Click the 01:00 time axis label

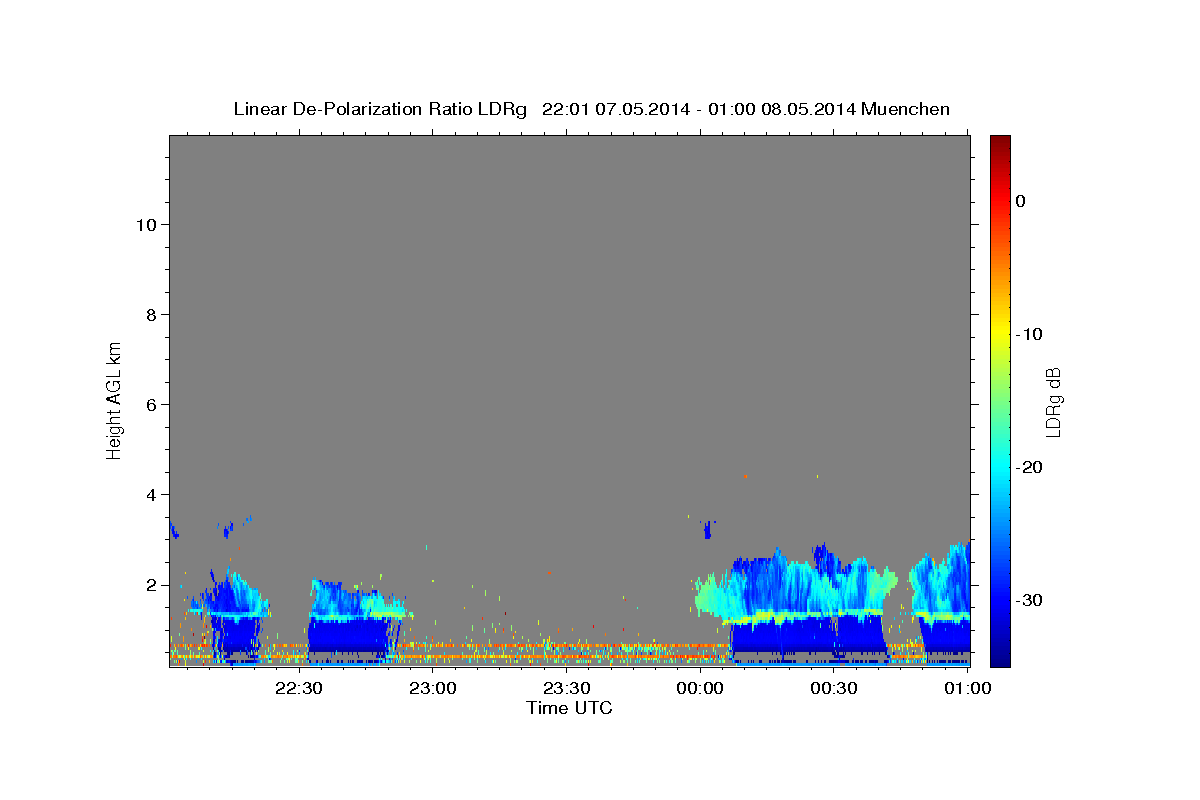point(968,688)
